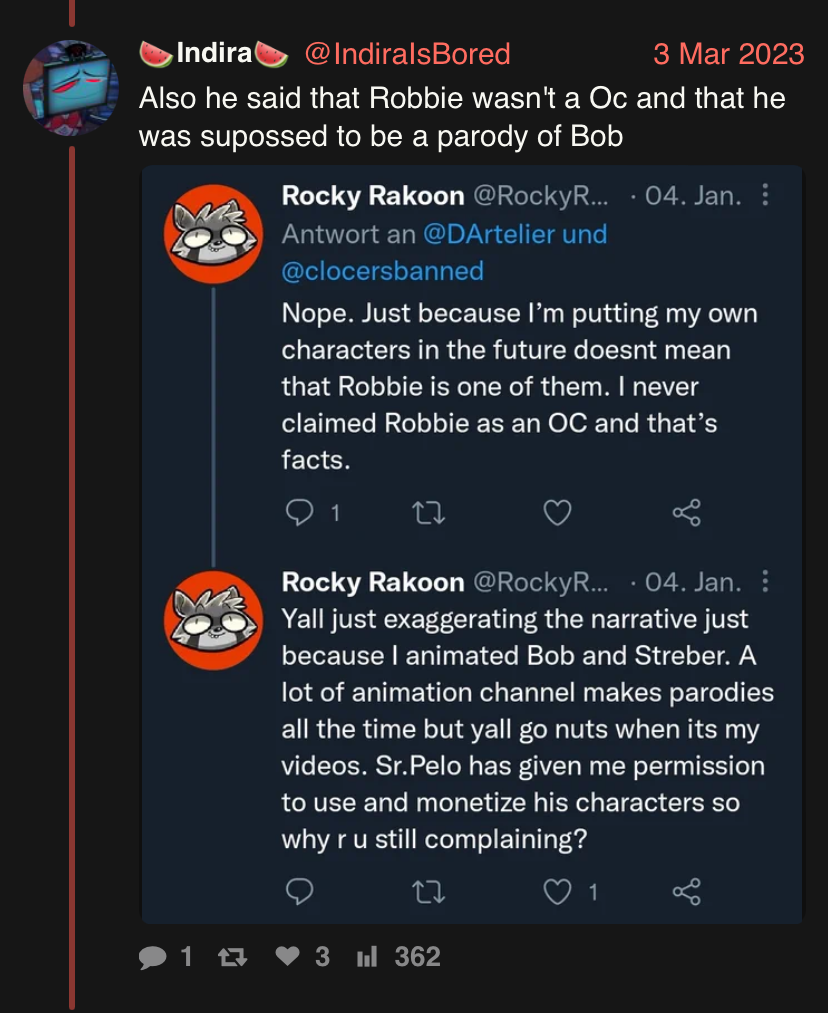The width and height of the screenshot is (828, 1013).
Task: Open Indira's profile avatar
Action: pyautogui.click(x=70, y=88)
